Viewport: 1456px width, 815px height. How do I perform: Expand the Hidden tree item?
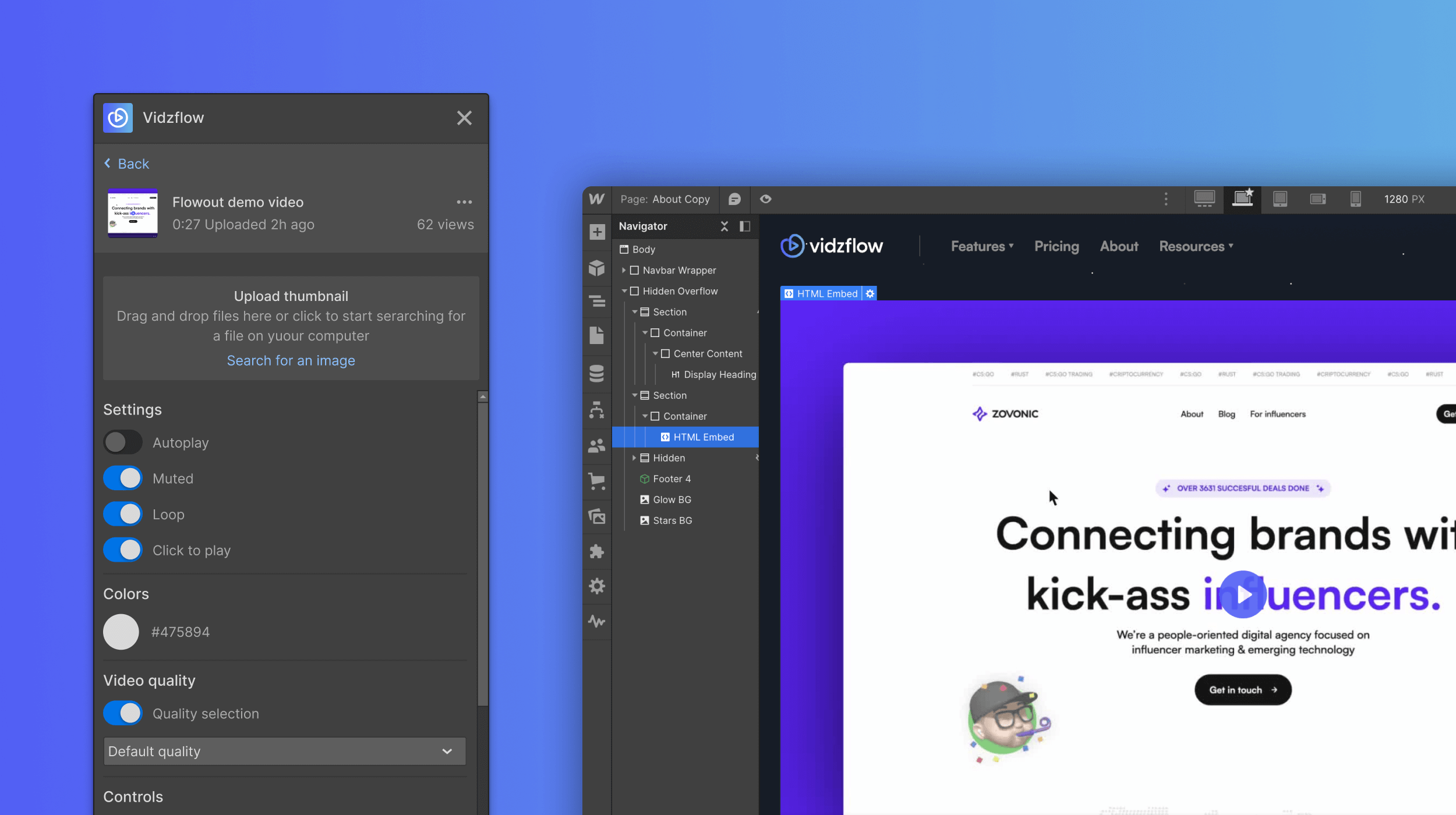coord(635,458)
